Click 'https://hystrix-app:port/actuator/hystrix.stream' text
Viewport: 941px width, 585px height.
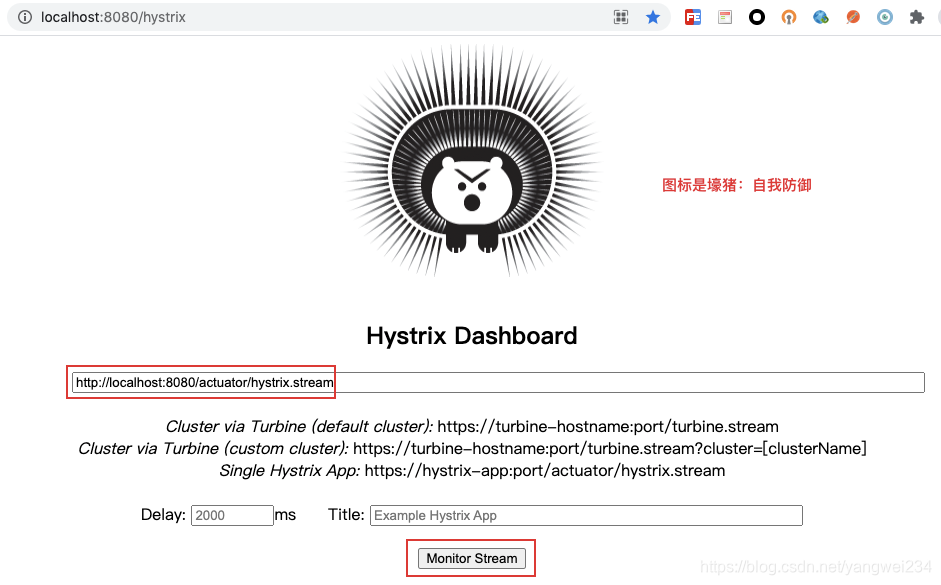(x=545, y=471)
